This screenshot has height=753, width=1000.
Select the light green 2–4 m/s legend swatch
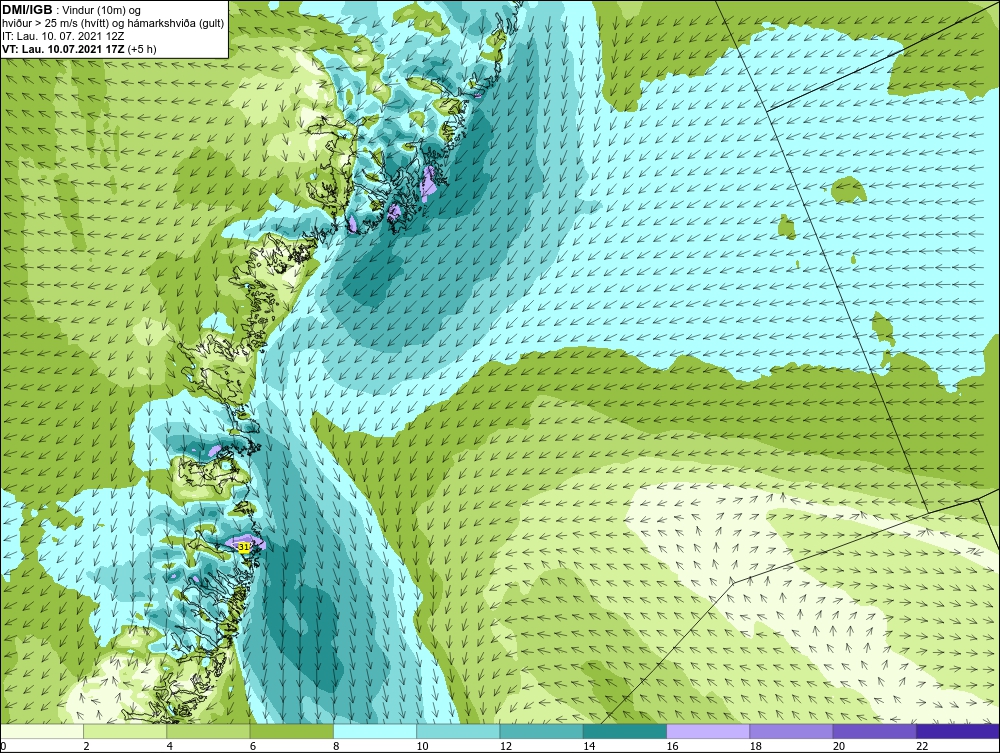tap(125, 731)
